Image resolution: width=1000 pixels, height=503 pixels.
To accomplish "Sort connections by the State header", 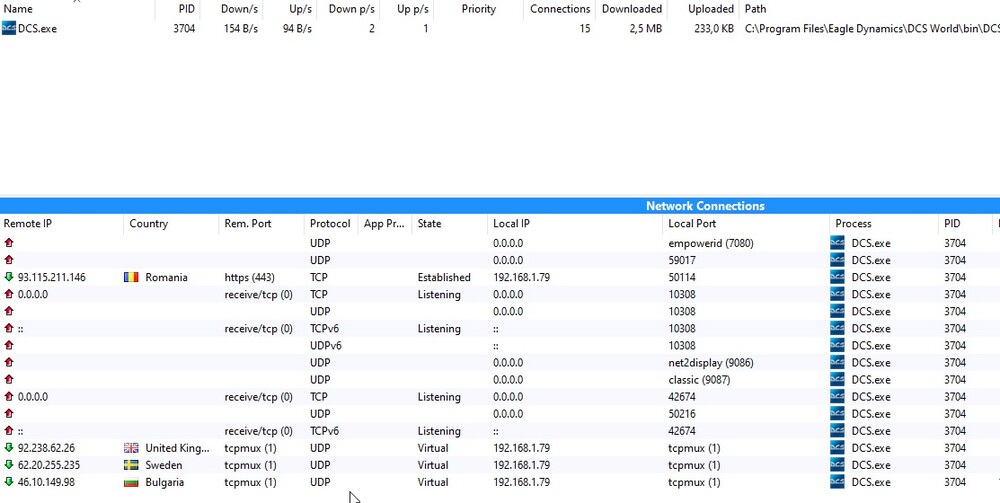I will coord(429,223).
